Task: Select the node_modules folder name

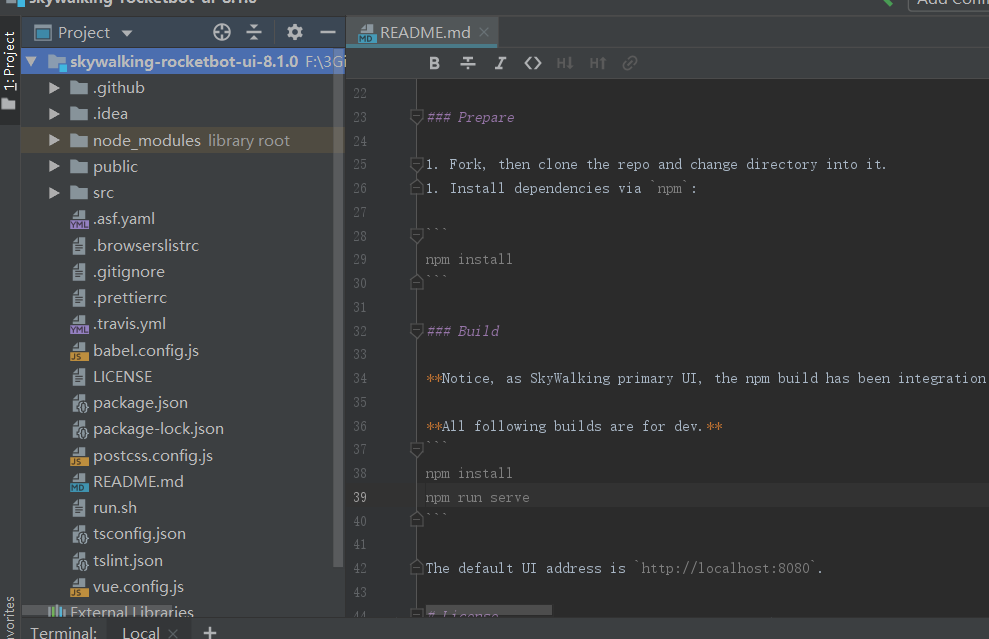Action: (x=146, y=140)
